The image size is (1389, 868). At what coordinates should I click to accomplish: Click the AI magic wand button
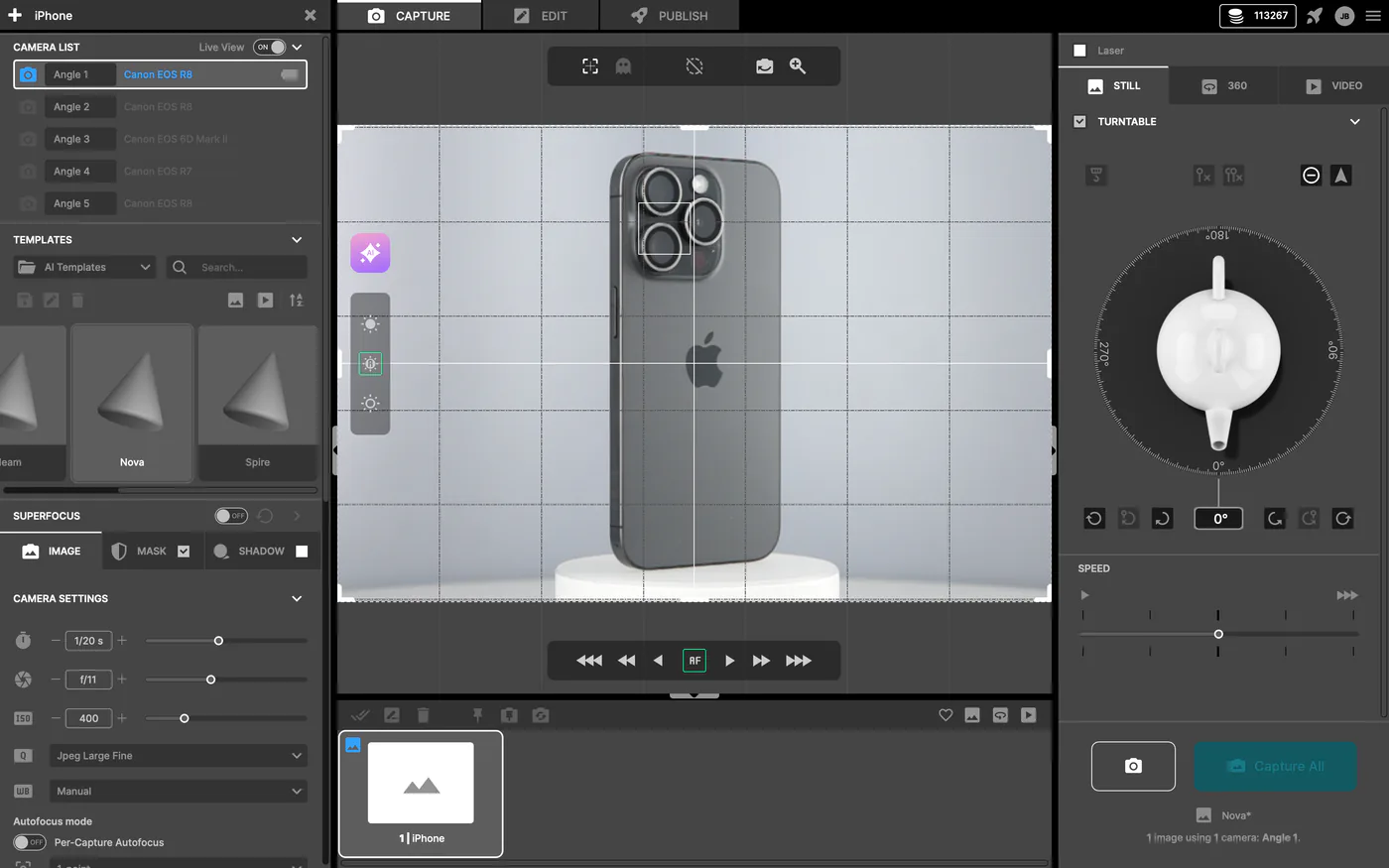370,253
